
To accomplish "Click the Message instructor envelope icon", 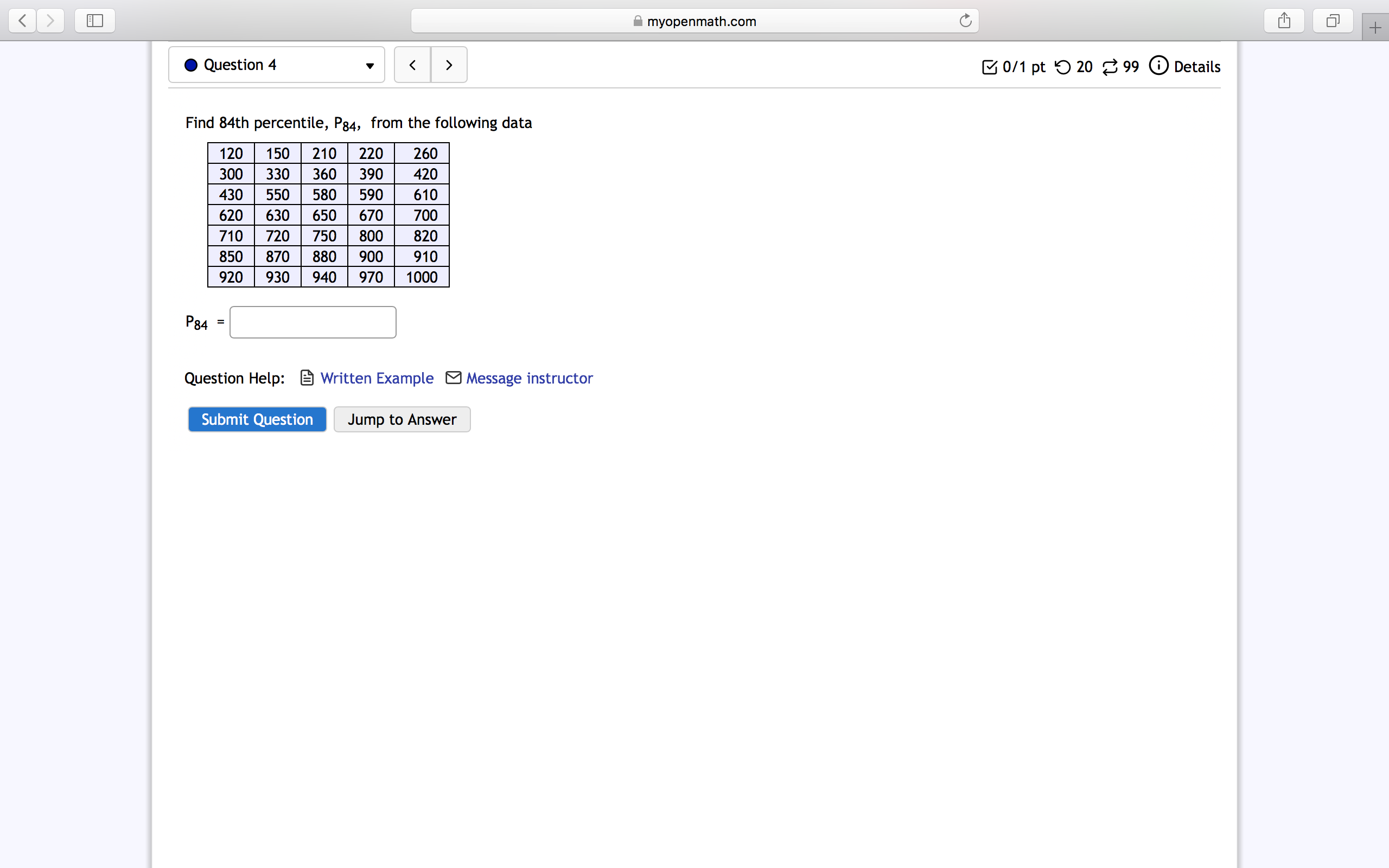I will pos(453,378).
